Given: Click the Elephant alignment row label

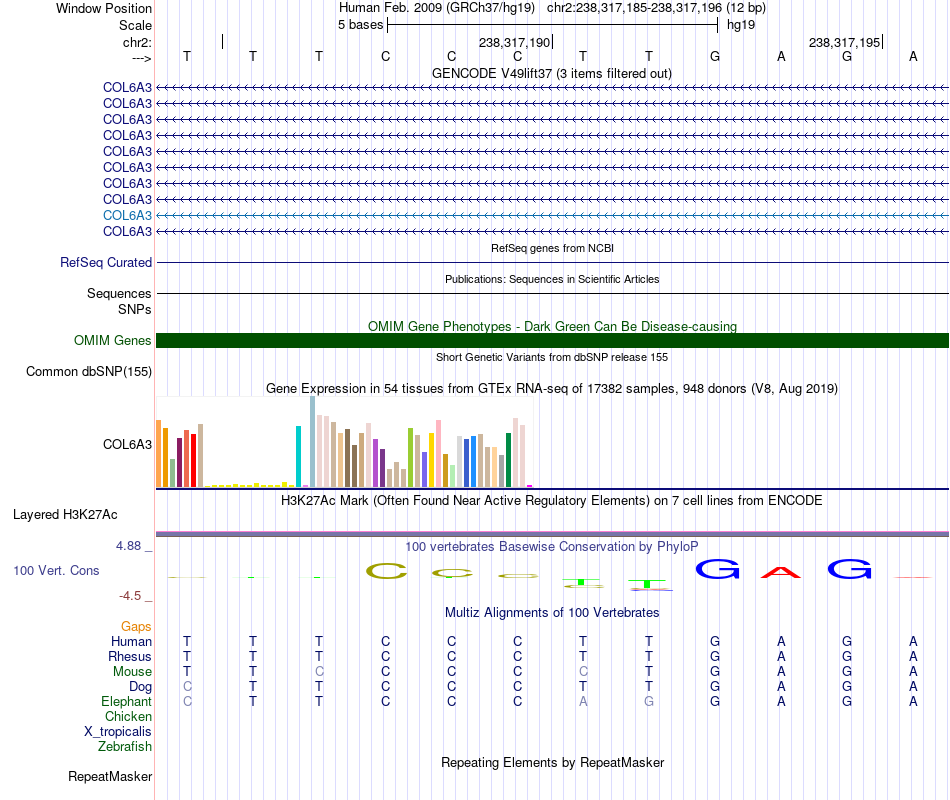Looking at the screenshot, I should tap(126, 701).
